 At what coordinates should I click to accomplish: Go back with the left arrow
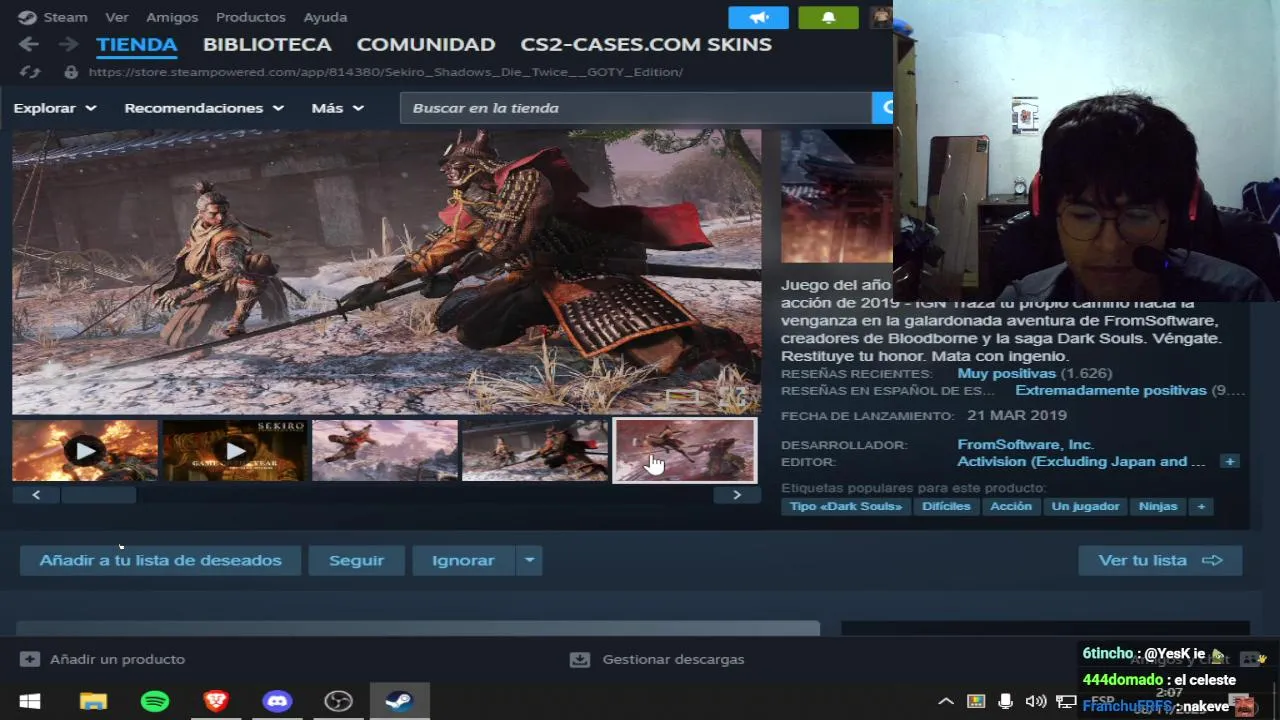[28, 44]
